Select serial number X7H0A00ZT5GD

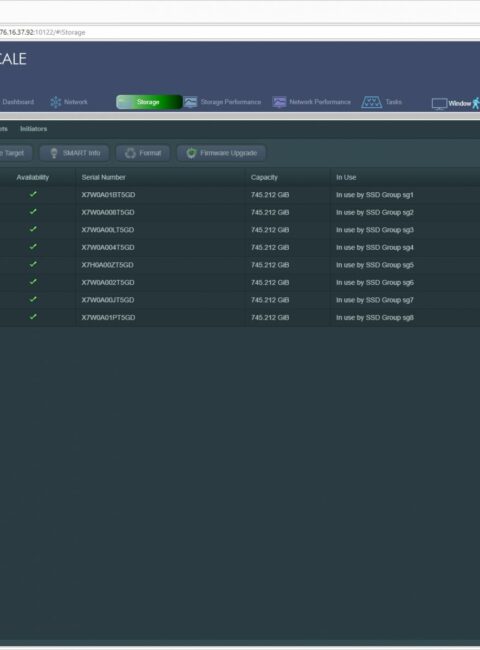[107, 265]
